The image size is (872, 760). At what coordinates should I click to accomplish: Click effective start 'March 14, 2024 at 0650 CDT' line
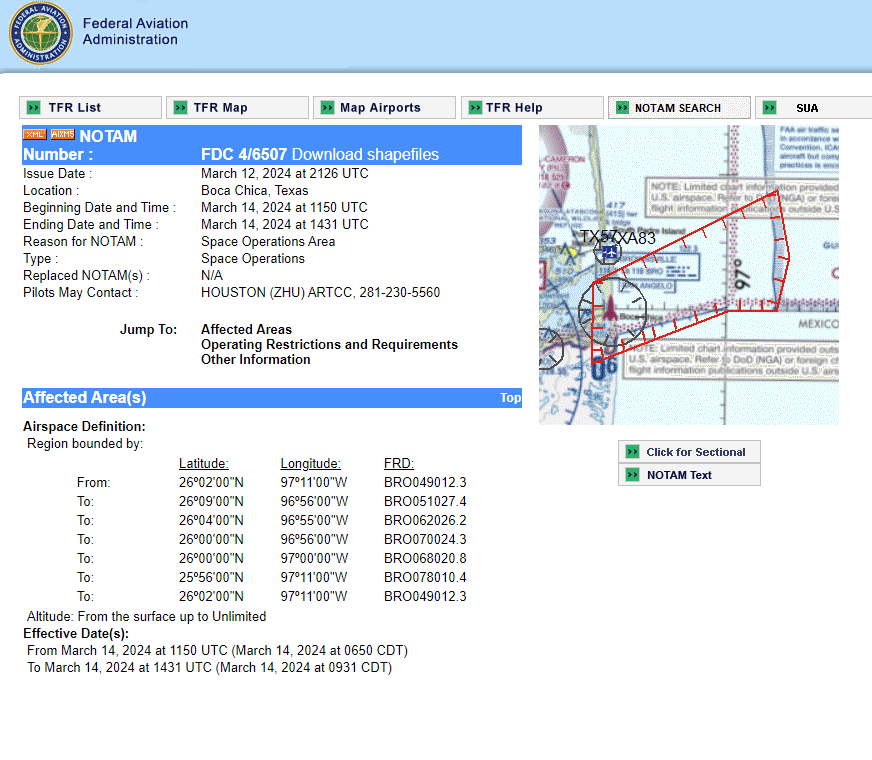217,650
